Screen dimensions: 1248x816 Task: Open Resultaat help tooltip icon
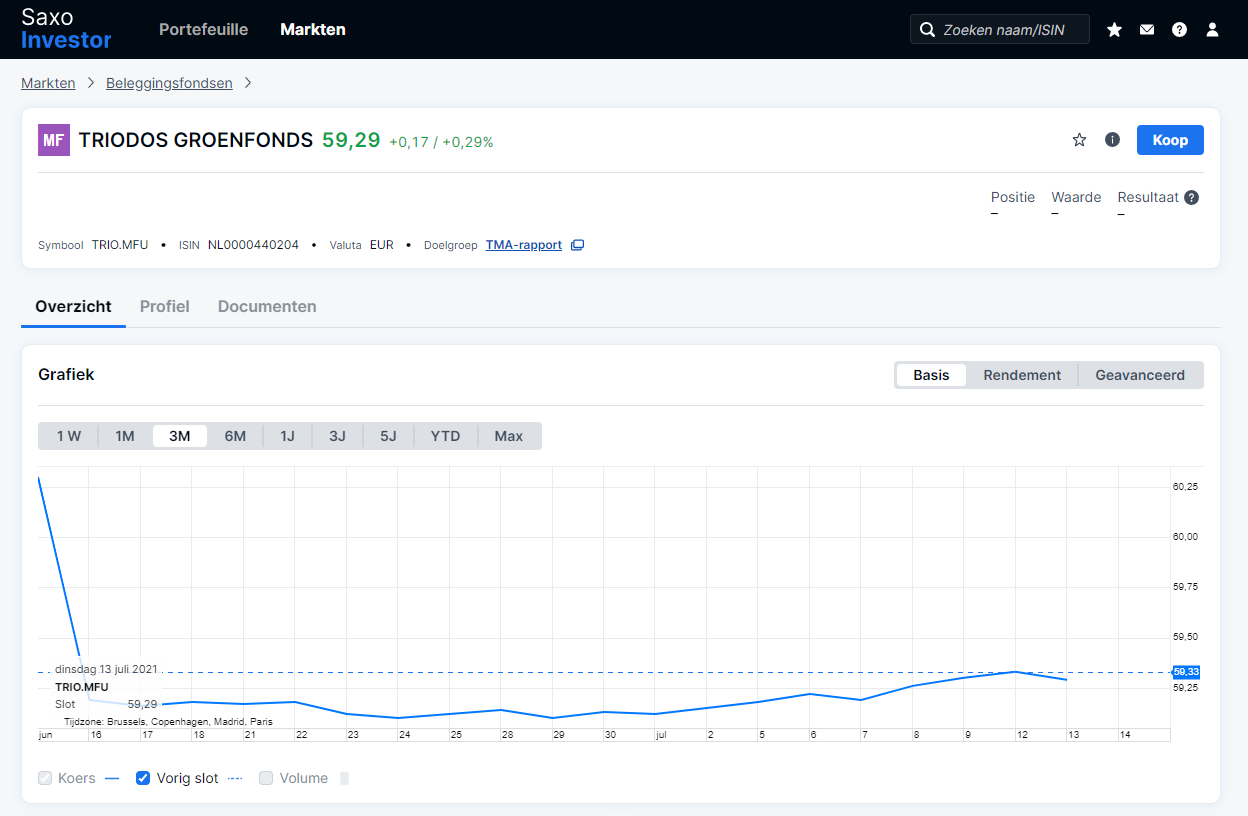(1192, 198)
